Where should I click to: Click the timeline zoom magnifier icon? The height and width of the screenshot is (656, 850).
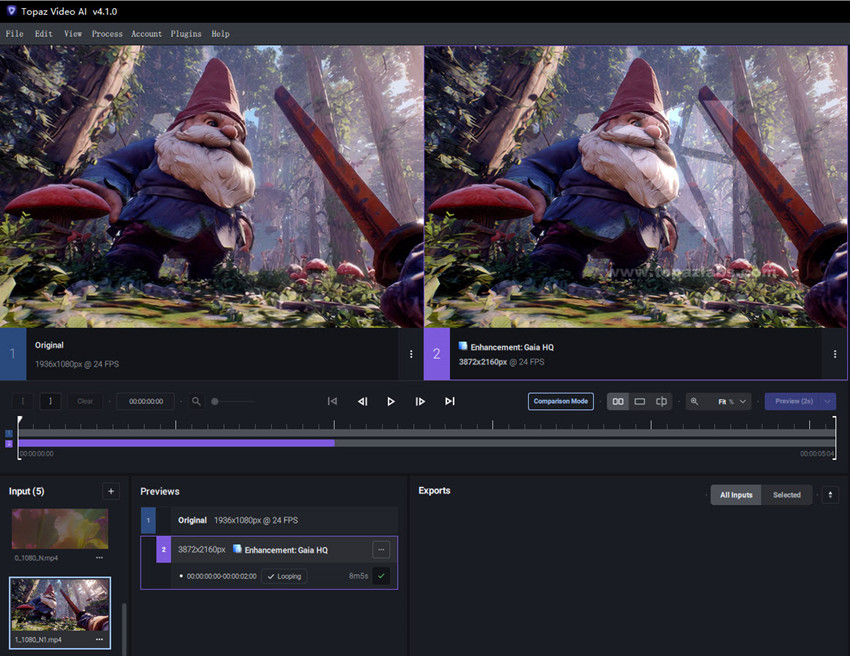tap(196, 401)
